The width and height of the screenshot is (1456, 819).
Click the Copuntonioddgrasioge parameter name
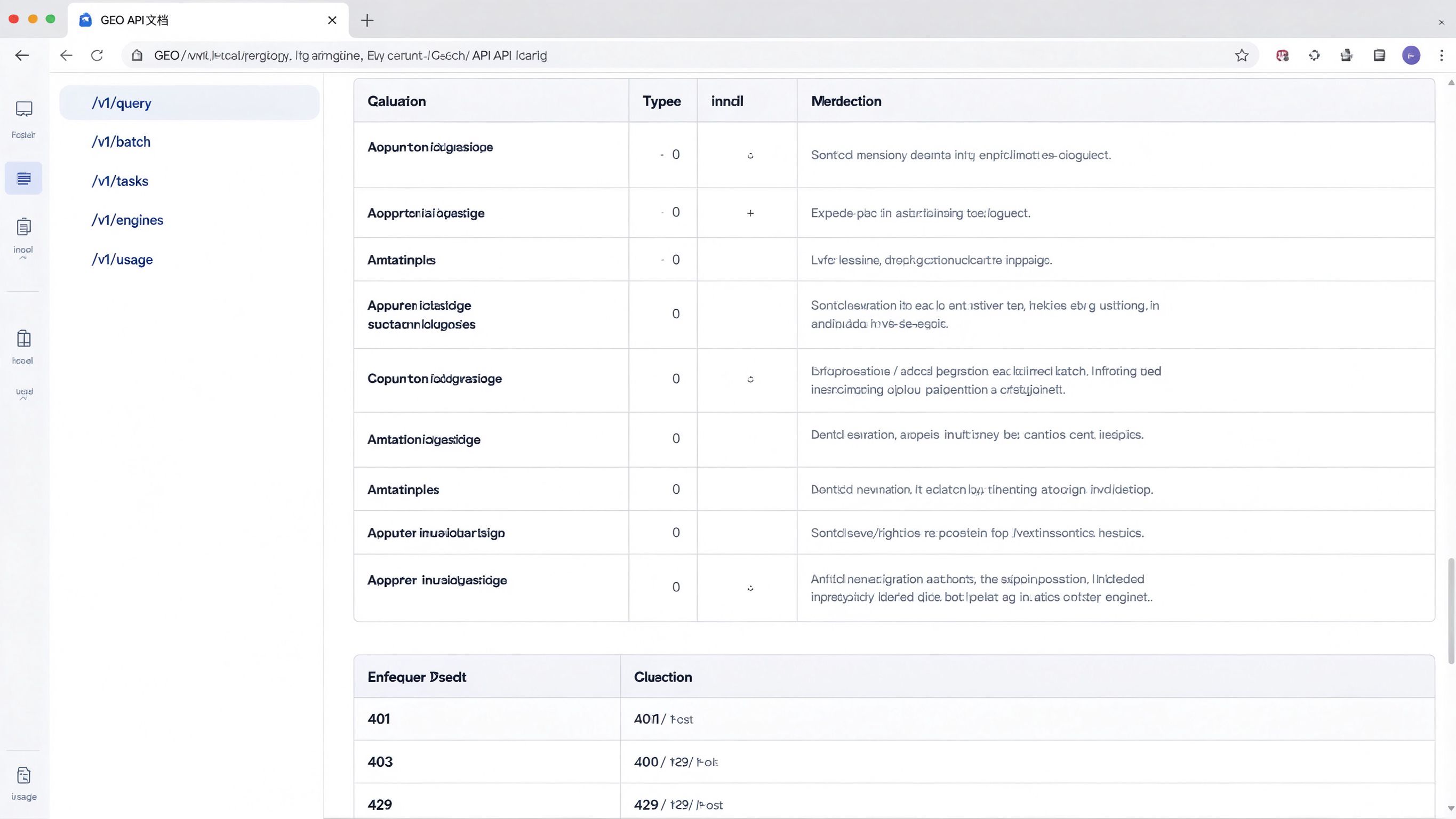tap(435, 379)
